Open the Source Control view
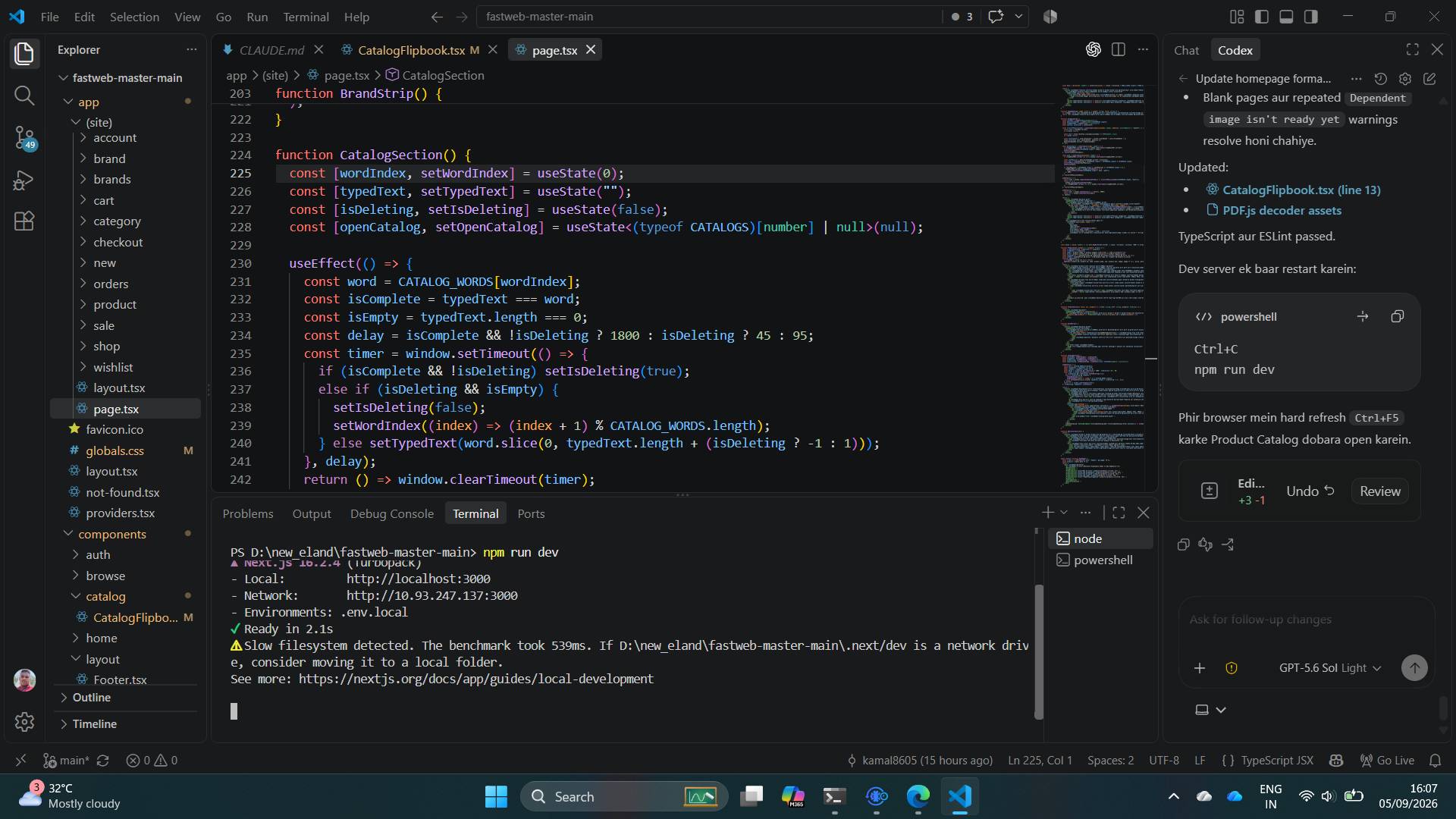 coord(24,138)
